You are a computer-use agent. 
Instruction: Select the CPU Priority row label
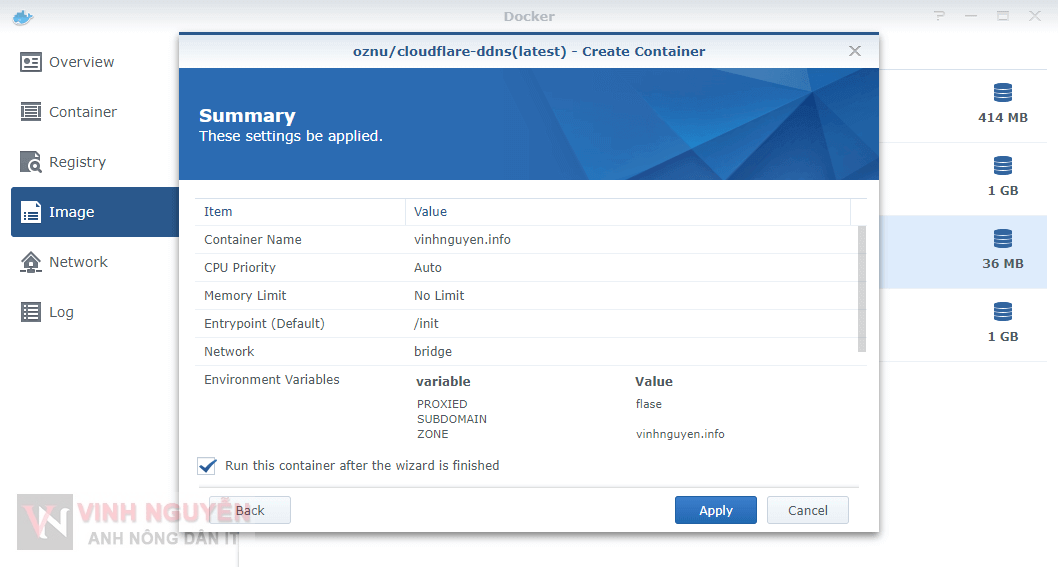[240, 268]
